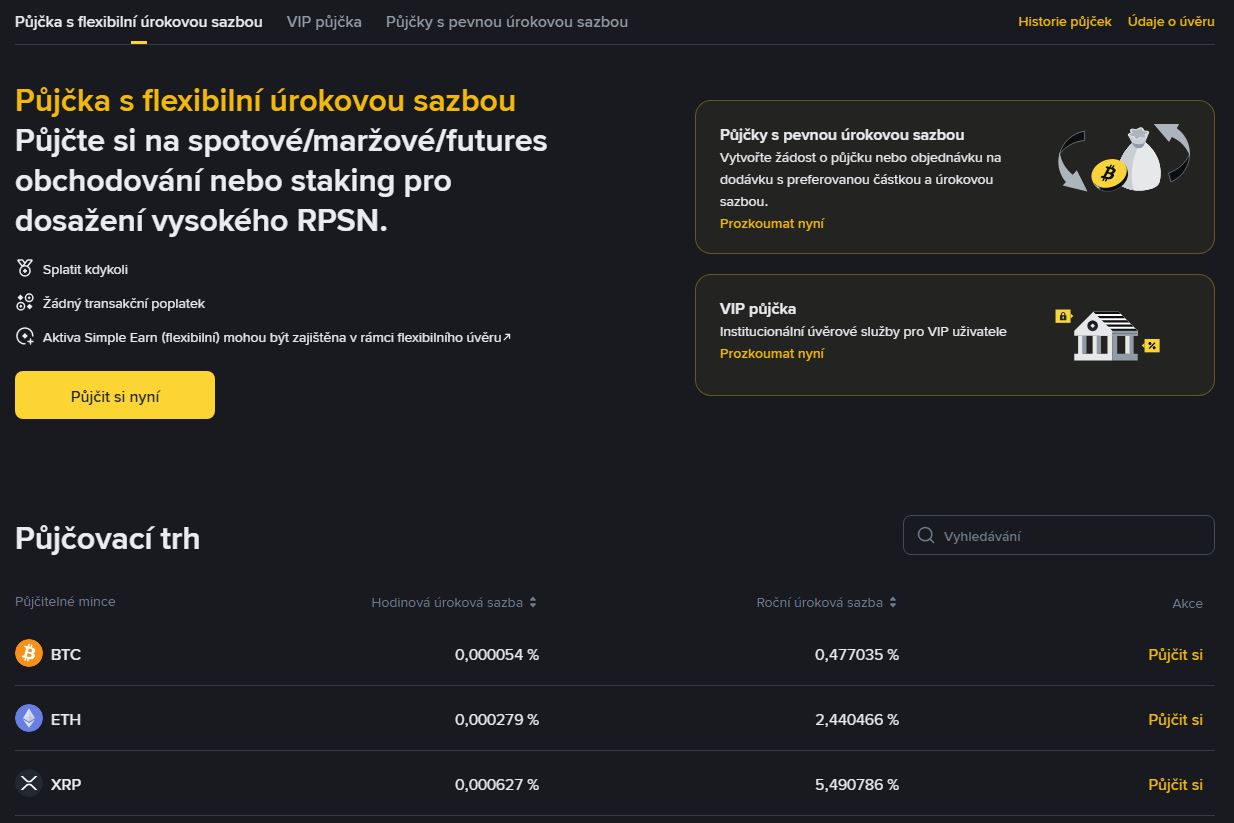Switch to the 'VIP půjčka' tab
1234x823 pixels.
pyautogui.click(x=323, y=21)
